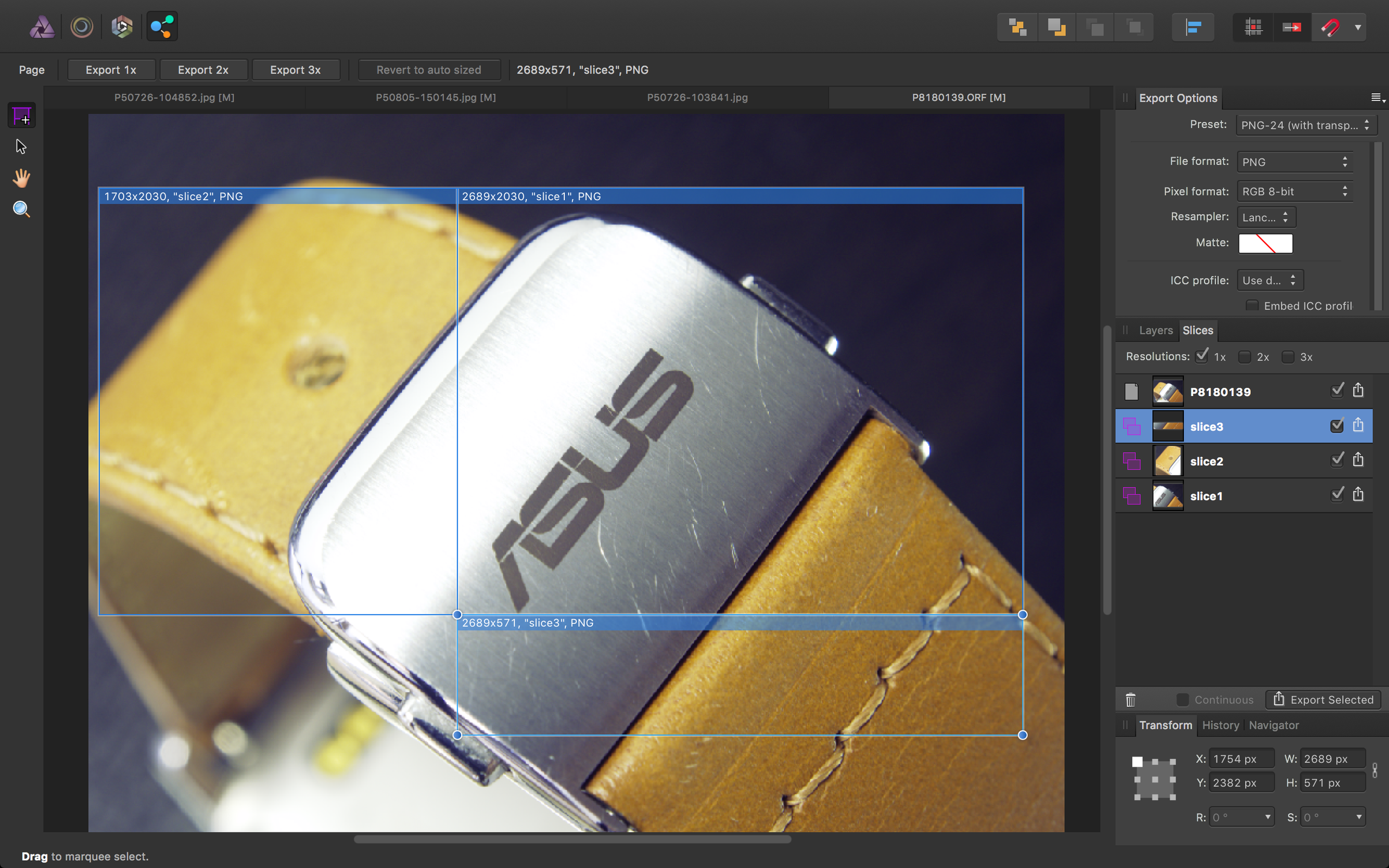Image resolution: width=1389 pixels, height=868 pixels.
Task: Open the blue alignment options icon
Action: pos(1193,27)
